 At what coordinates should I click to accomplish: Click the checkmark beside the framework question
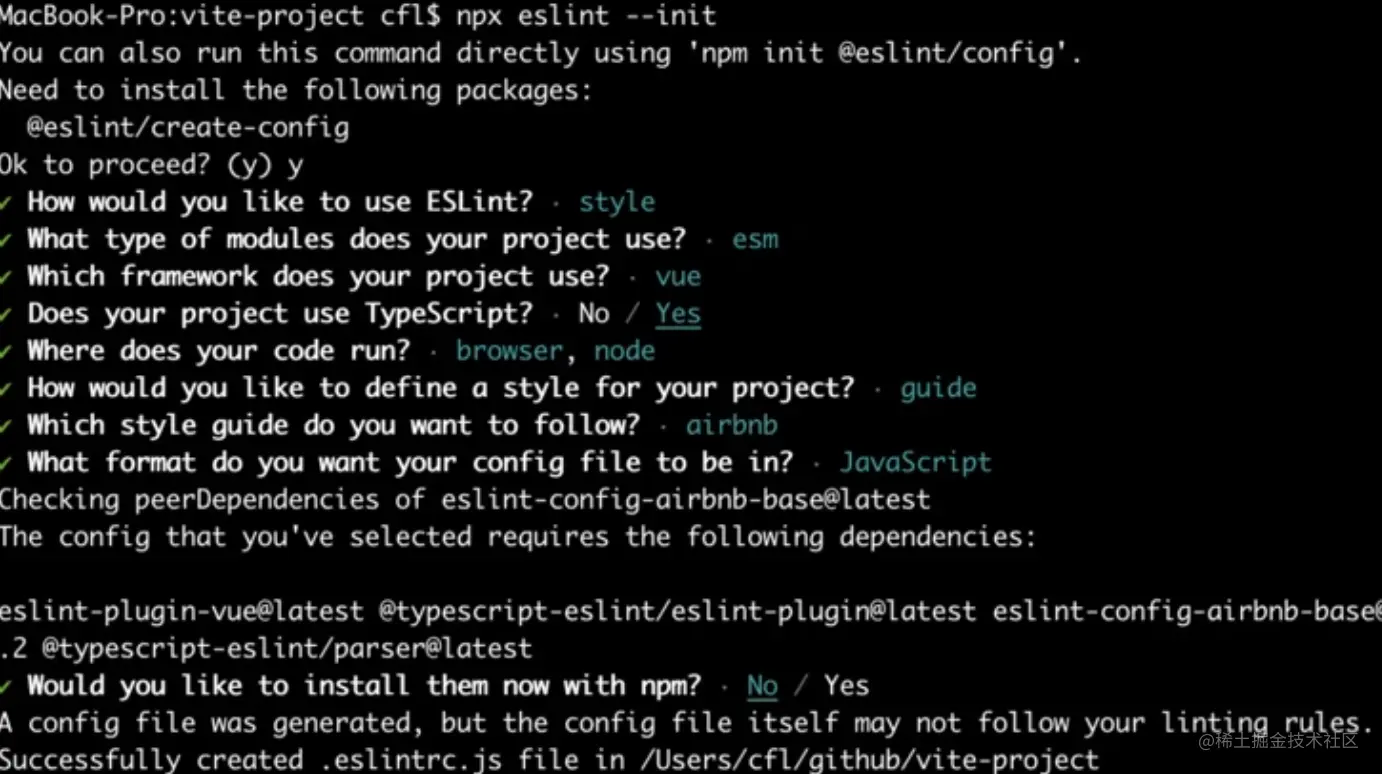point(6,276)
